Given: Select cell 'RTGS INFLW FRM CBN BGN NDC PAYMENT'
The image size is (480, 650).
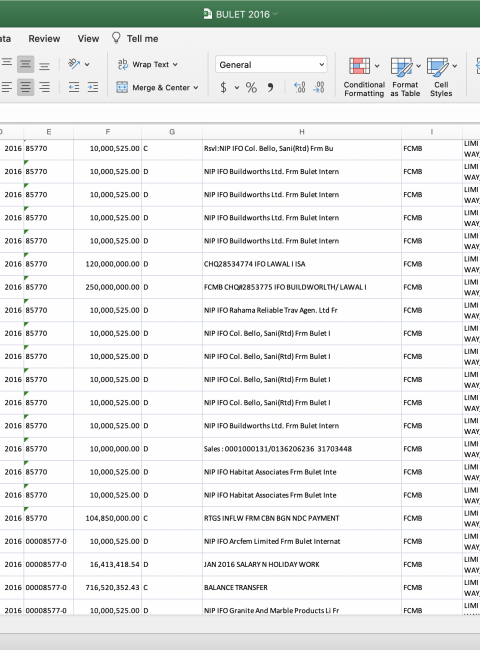Looking at the screenshot, I should 302,518.
